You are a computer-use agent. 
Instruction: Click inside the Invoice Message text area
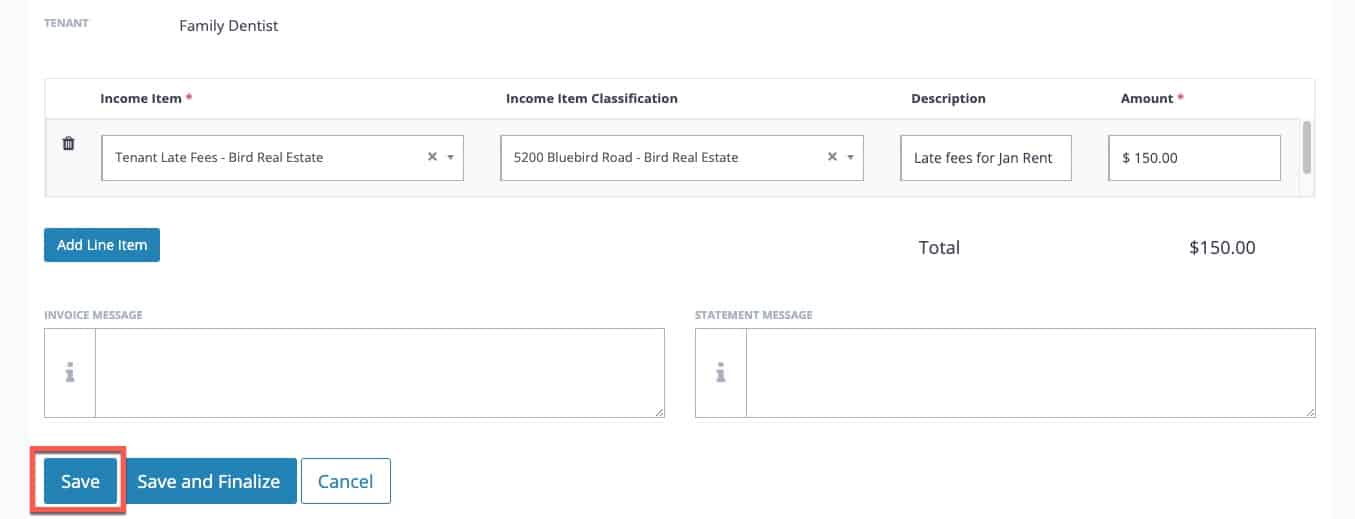379,373
